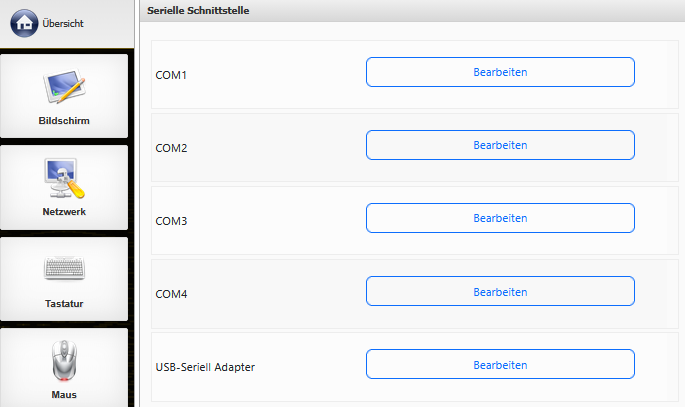Click the COM1 row label
Image resolution: width=685 pixels, height=407 pixels.
point(172,75)
